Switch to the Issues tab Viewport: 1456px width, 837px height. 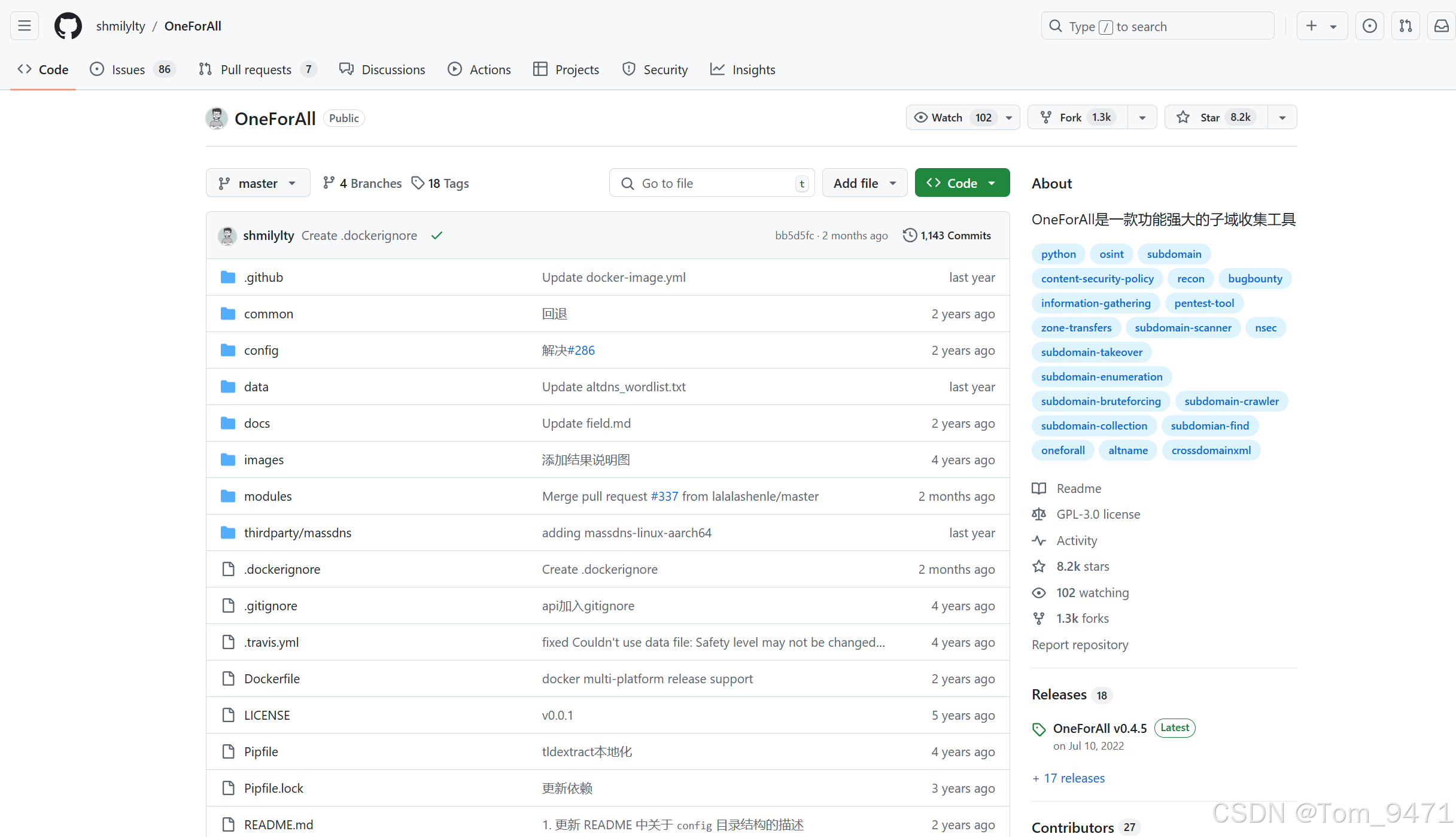128,69
